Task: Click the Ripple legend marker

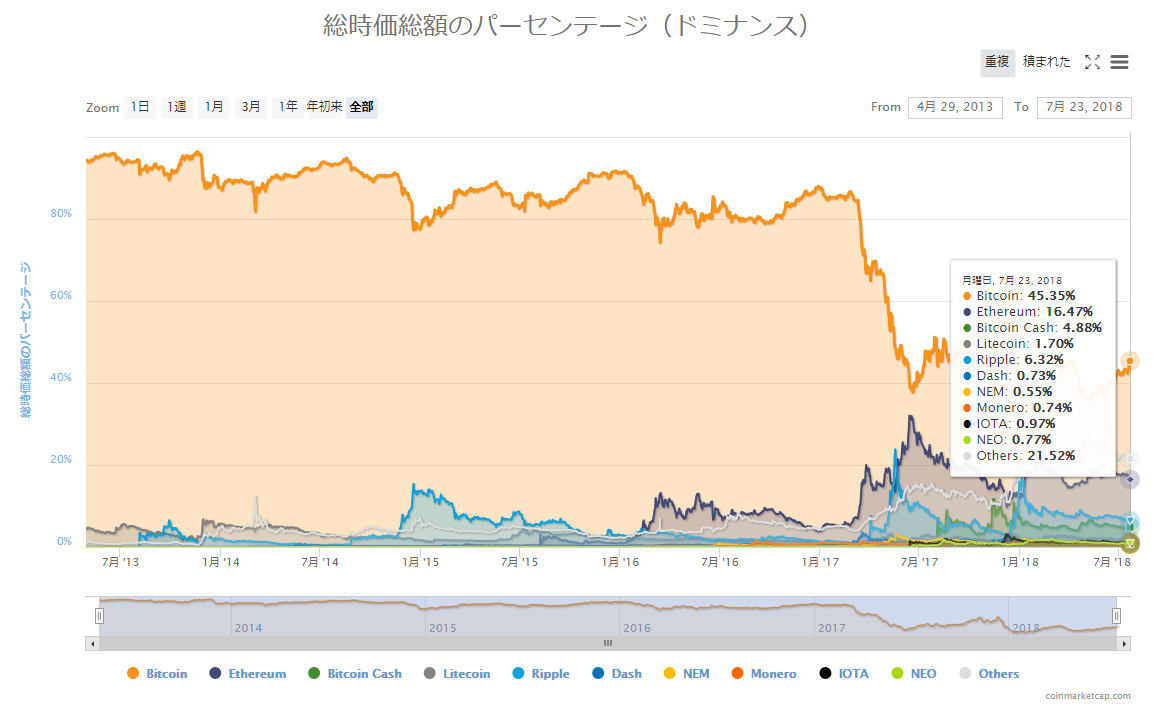Action: [519, 674]
